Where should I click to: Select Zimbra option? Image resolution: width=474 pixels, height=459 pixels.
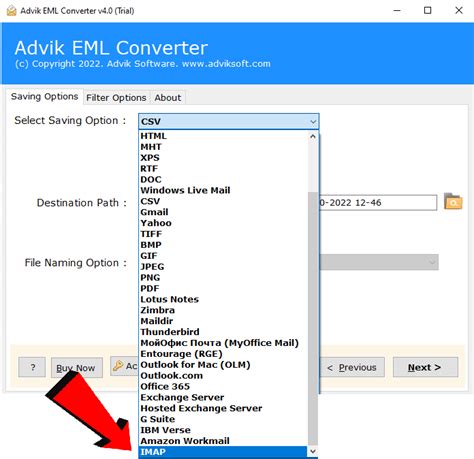(x=223, y=310)
